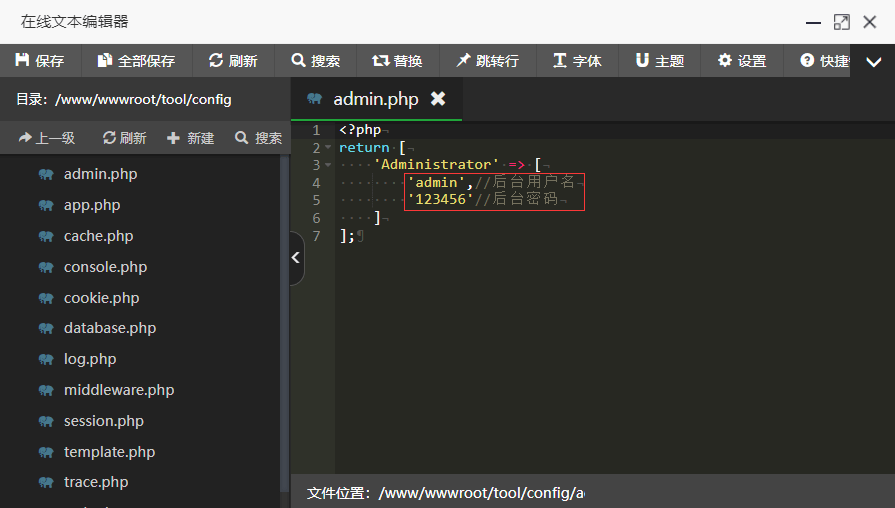Expand the toolbar overflow chevron
The width and height of the screenshot is (895, 508).
tap(873, 61)
